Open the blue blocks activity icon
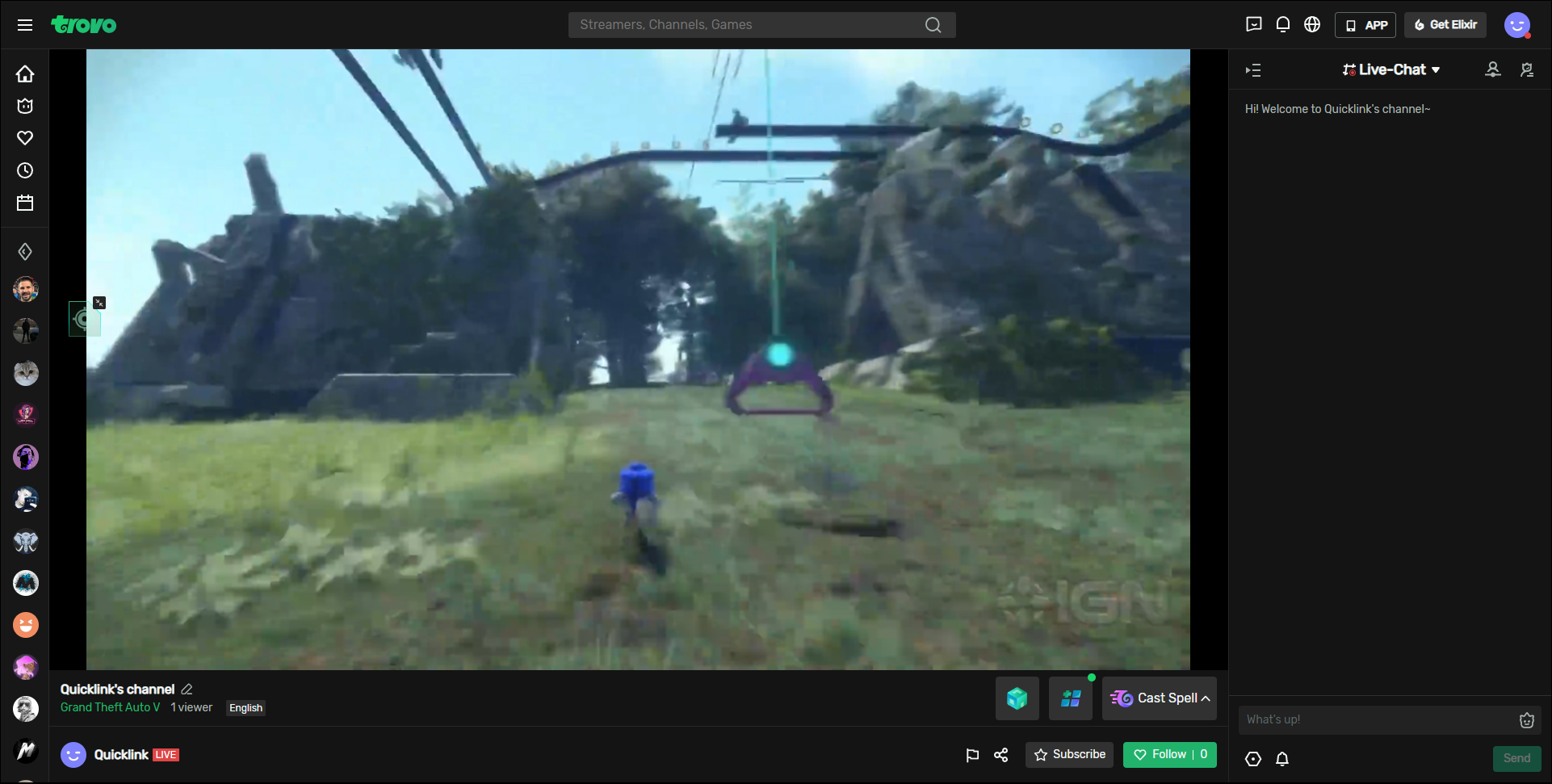1552x784 pixels. coord(1071,698)
